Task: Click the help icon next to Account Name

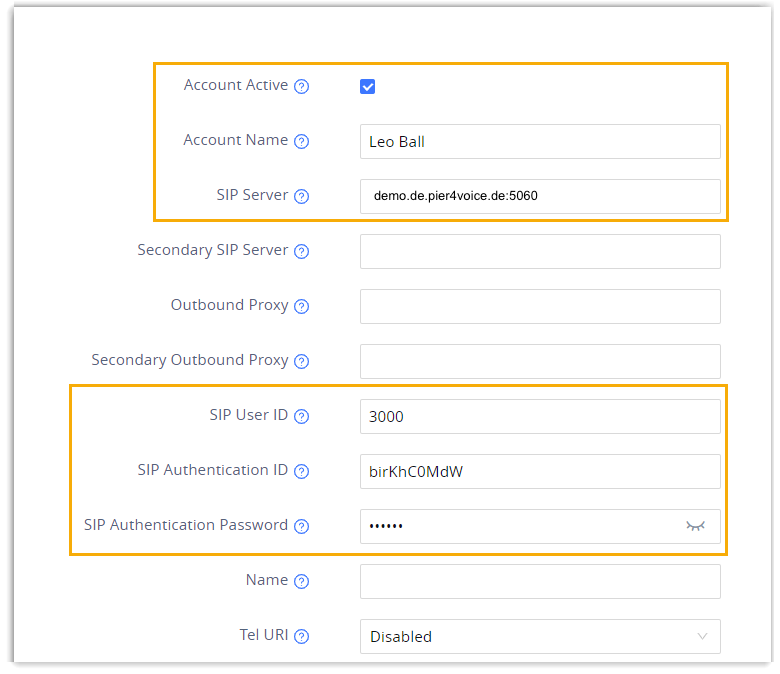Action: point(302,142)
